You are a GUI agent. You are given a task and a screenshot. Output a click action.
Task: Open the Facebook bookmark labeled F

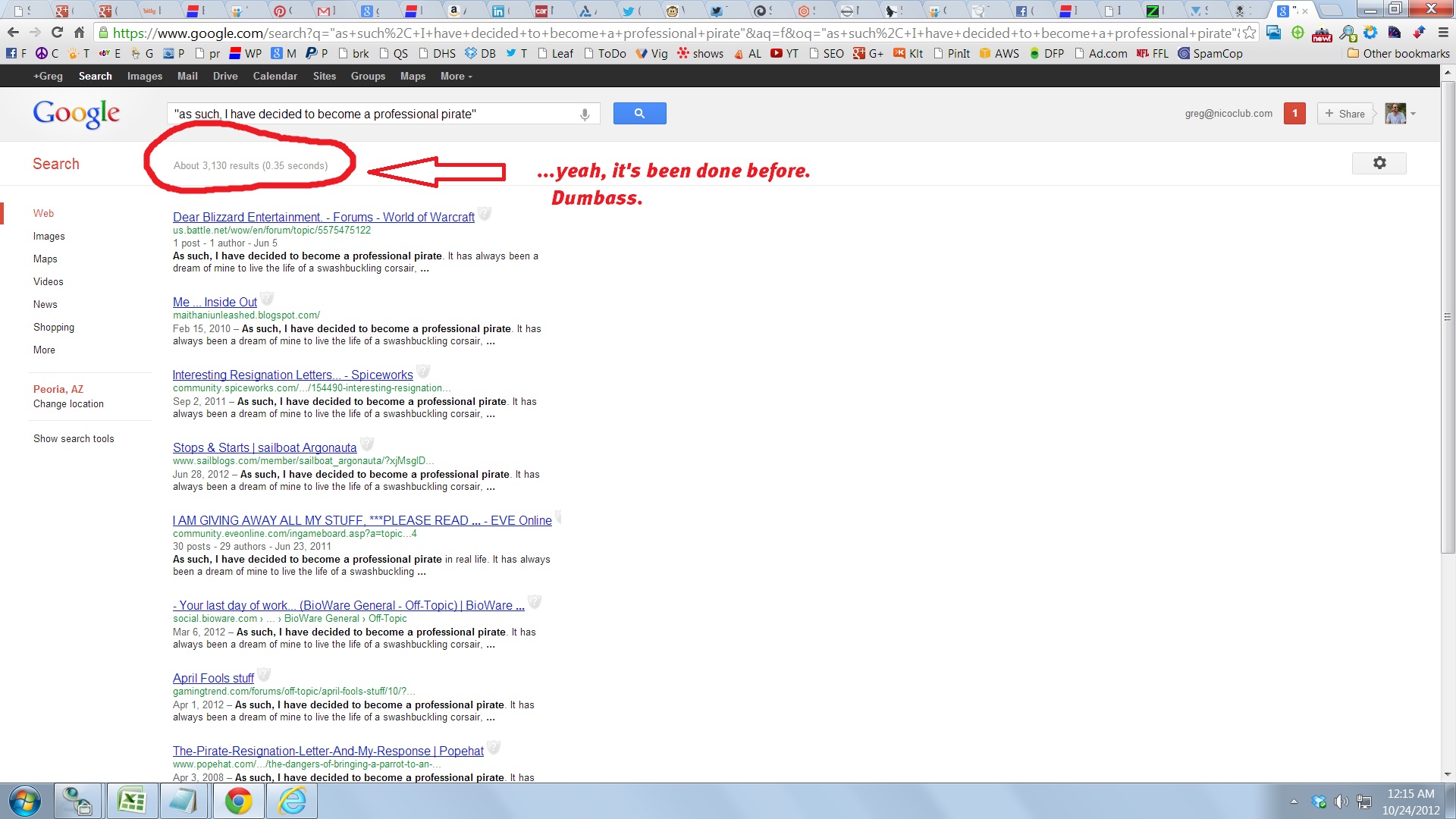tap(16, 54)
